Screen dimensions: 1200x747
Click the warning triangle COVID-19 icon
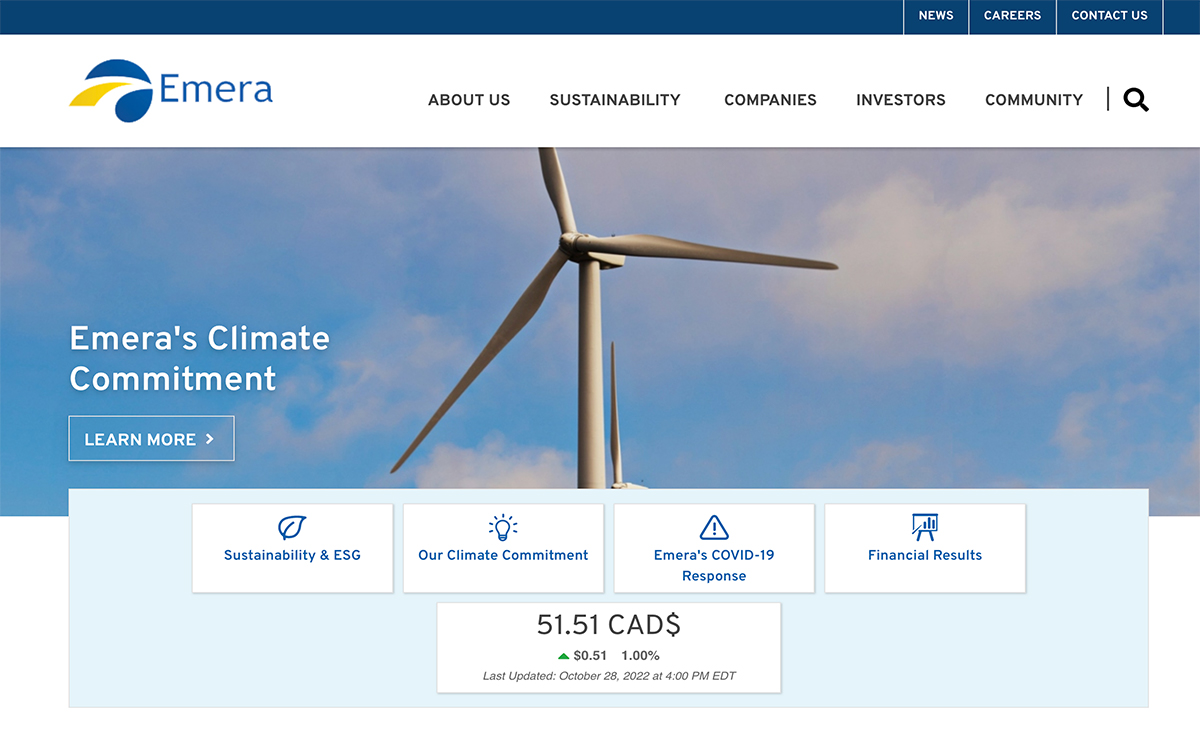(x=714, y=527)
